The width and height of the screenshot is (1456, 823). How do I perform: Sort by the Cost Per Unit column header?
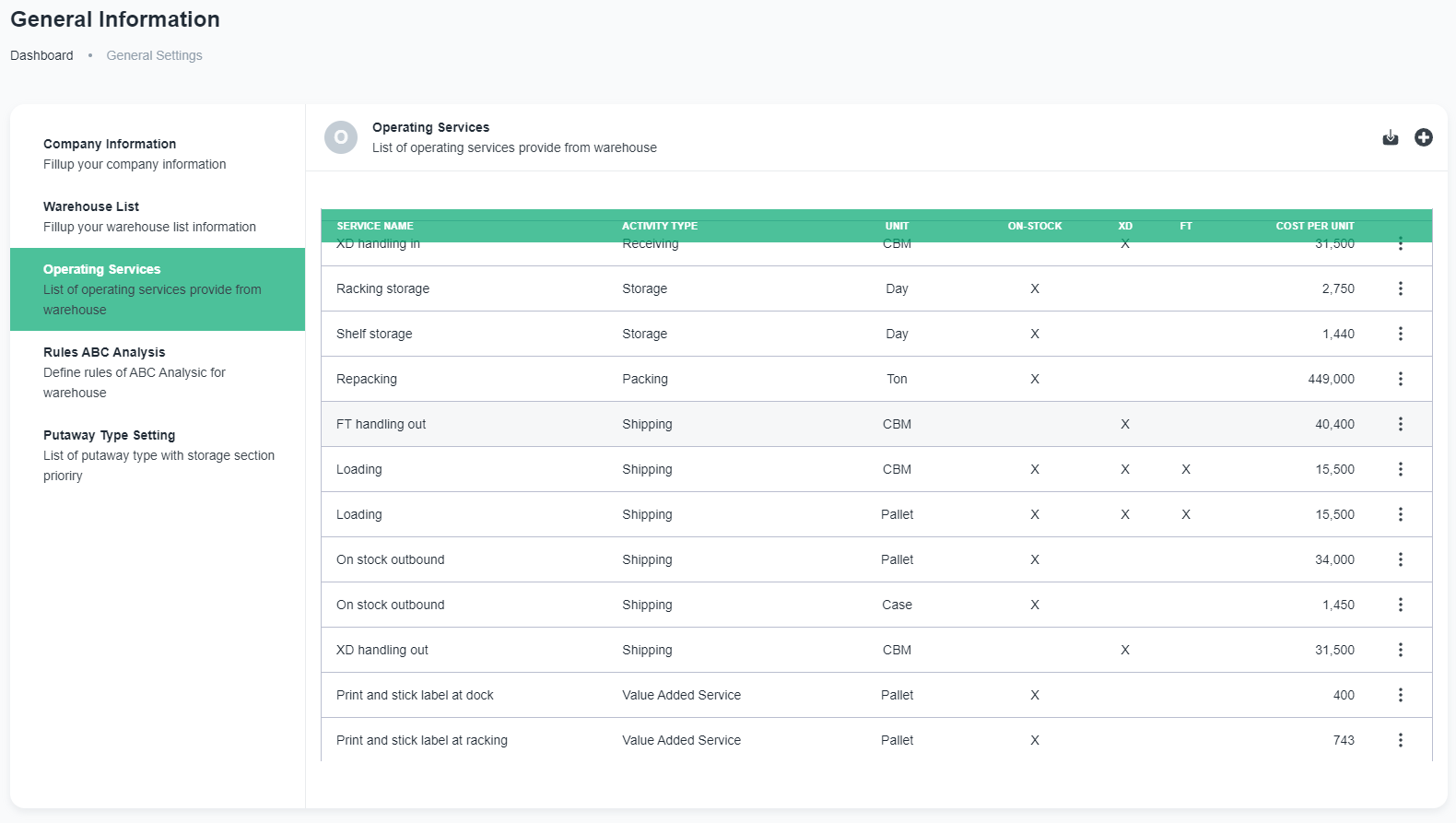point(1314,226)
